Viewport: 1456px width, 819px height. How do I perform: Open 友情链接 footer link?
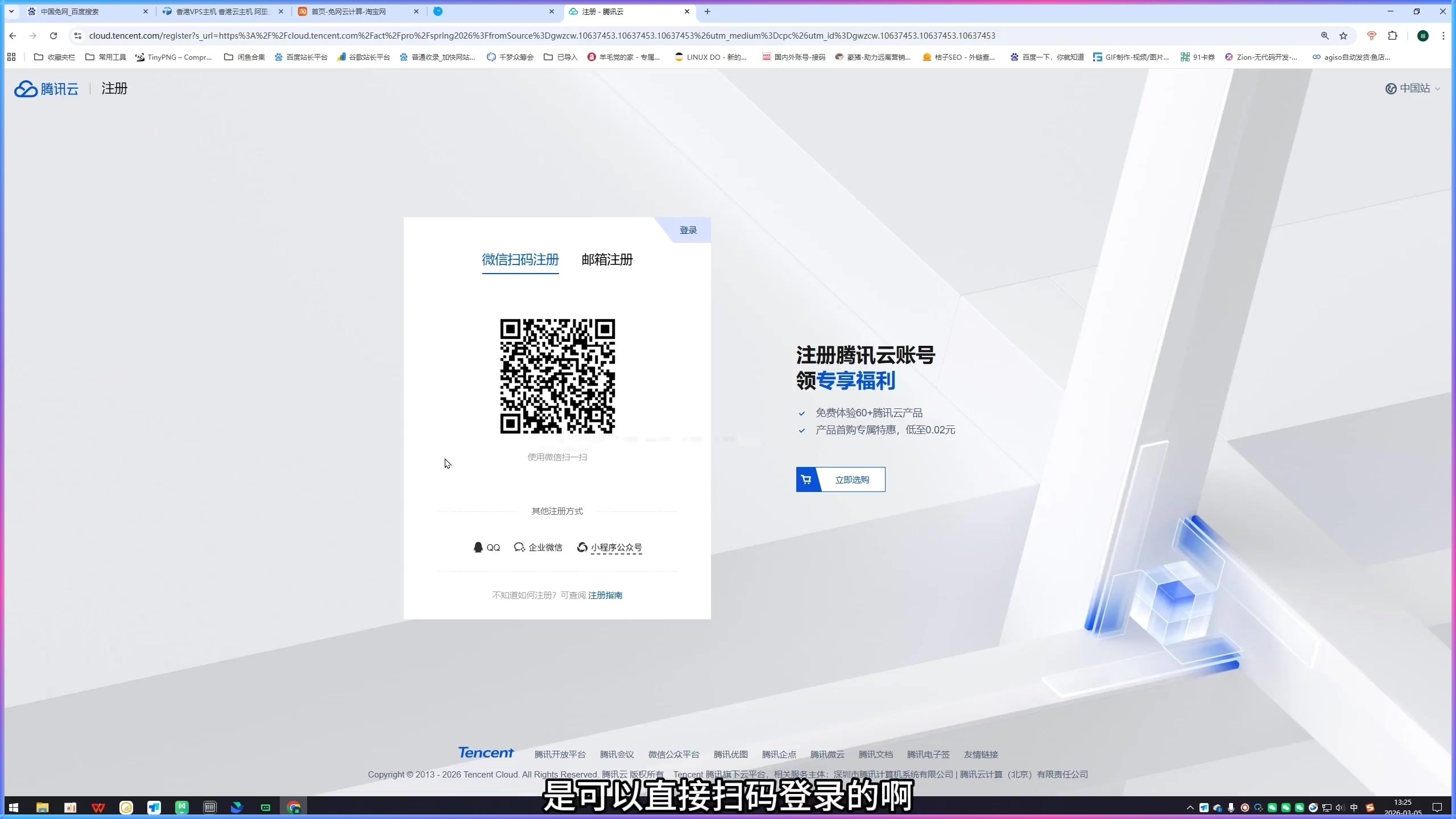point(981,754)
